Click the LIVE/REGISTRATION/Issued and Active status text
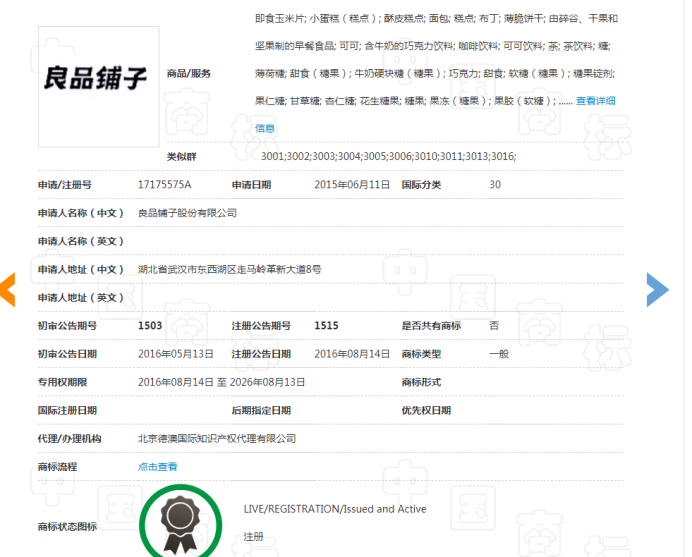This screenshot has width=692, height=557. point(335,509)
